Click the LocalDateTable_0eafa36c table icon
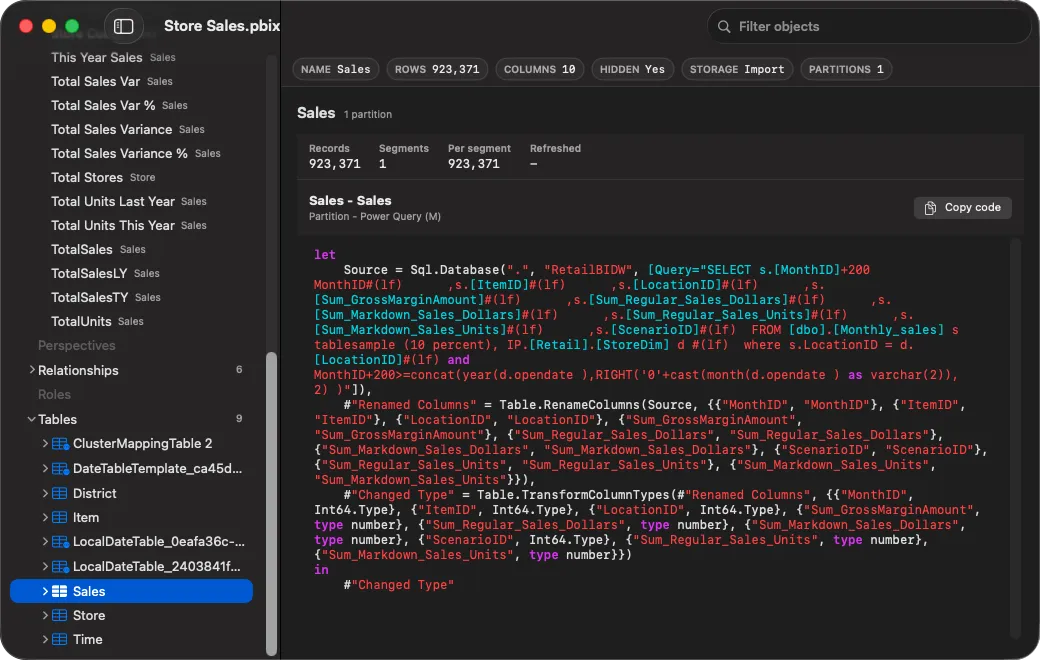This screenshot has height=660, width=1040. [x=60, y=542]
